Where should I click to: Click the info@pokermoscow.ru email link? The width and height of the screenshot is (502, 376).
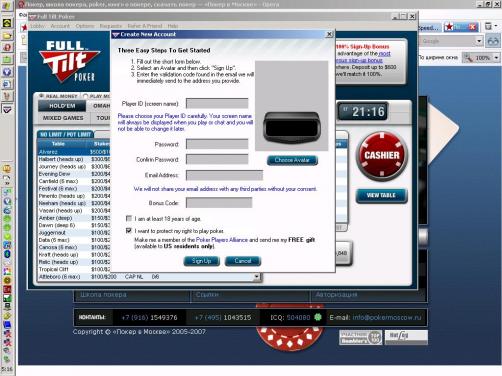point(387,317)
